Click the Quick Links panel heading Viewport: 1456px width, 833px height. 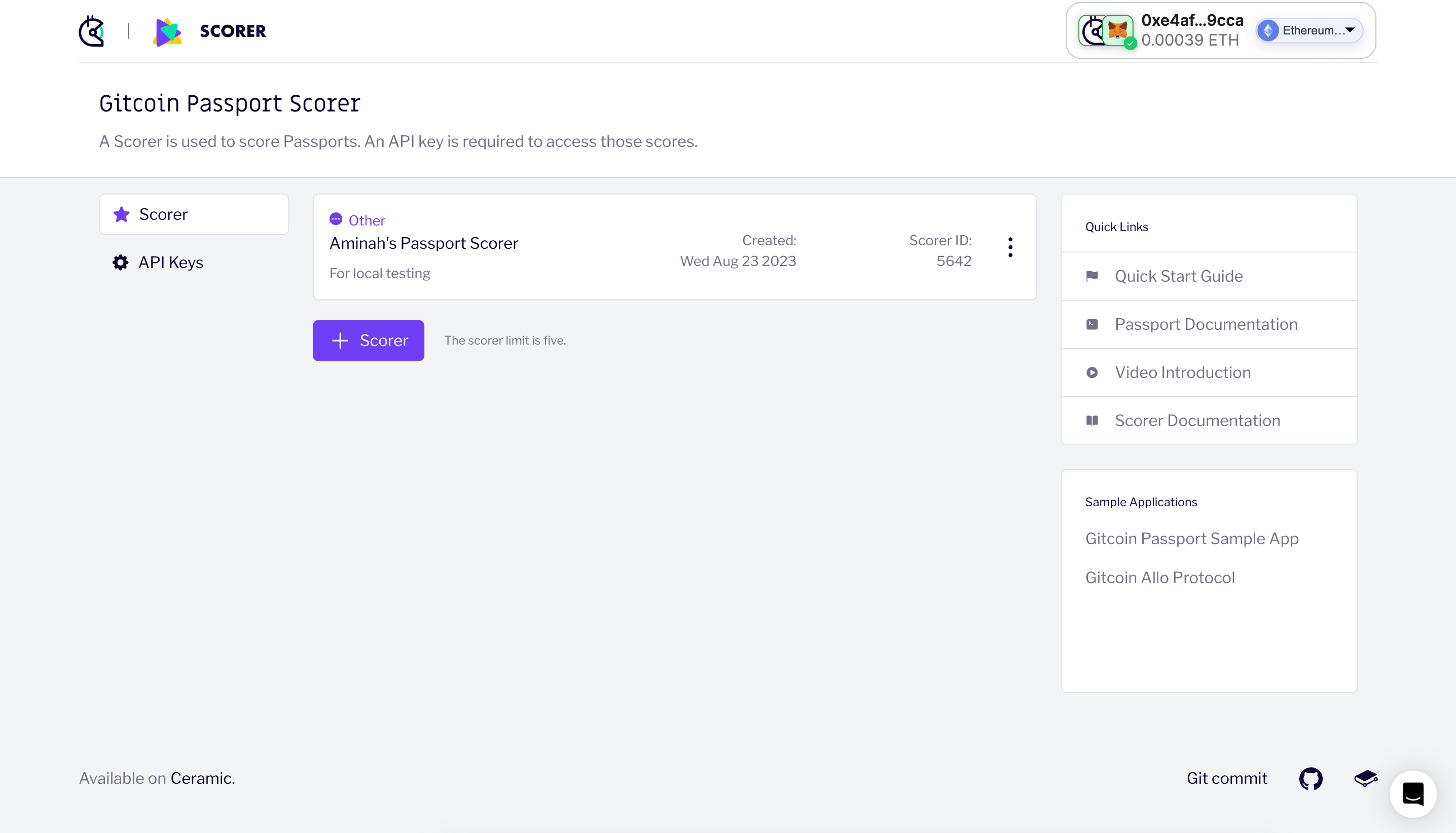coord(1116,226)
